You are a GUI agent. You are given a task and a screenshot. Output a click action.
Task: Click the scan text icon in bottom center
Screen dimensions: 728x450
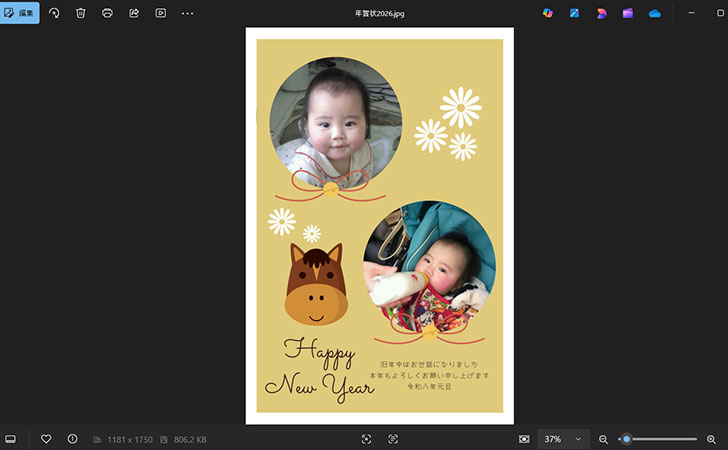tap(393, 439)
